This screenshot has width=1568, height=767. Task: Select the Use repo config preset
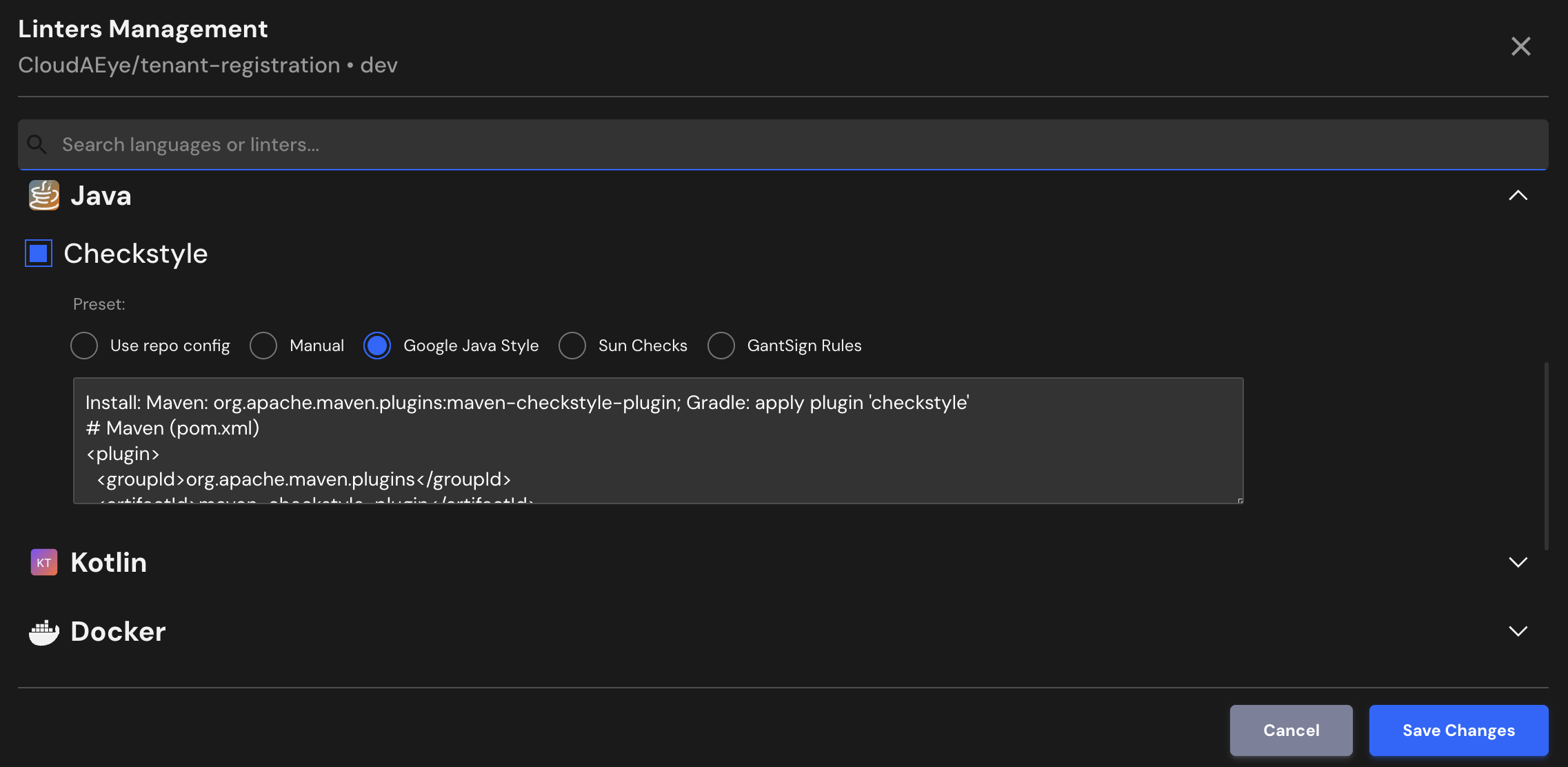[84, 346]
